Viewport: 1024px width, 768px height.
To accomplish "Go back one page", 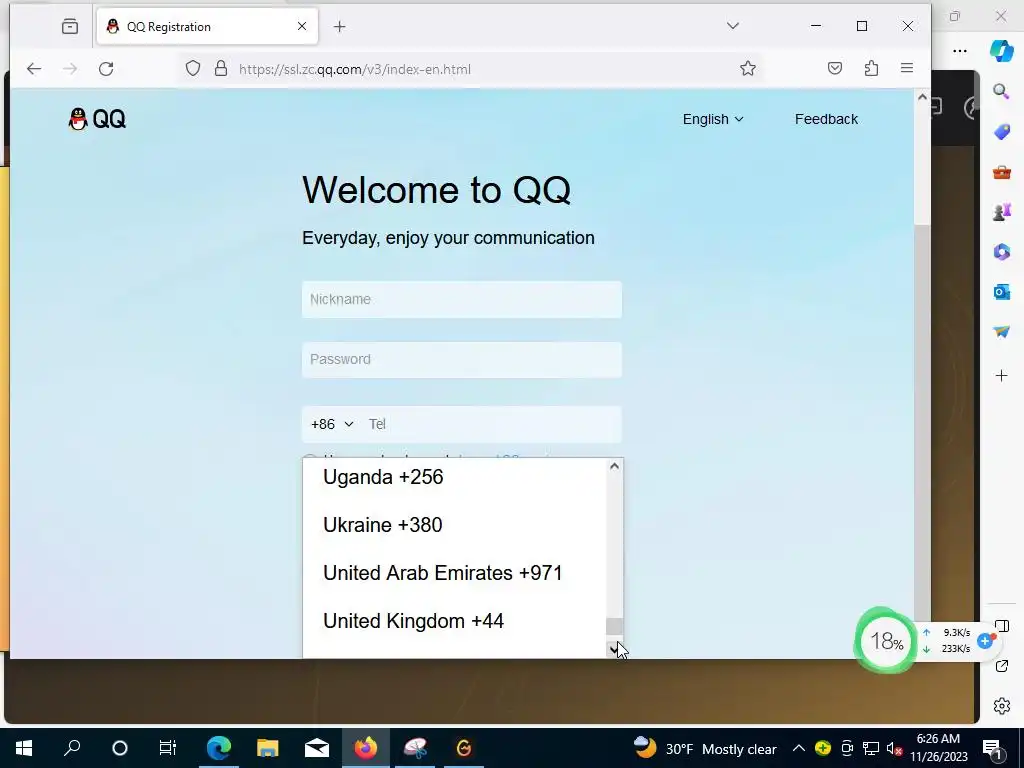I will click(x=34, y=69).
